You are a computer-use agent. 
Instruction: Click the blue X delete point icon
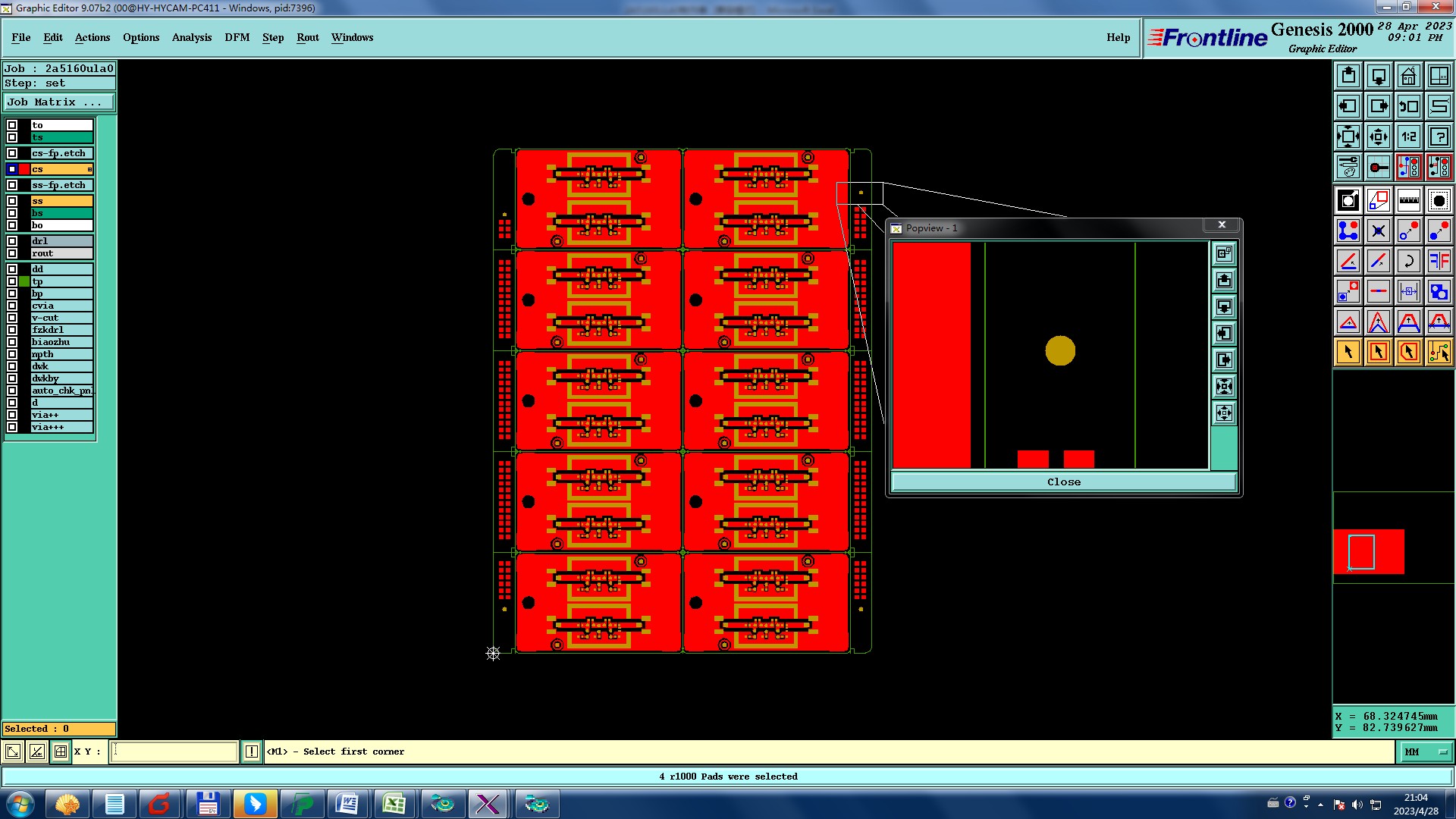click(1379, 231)
